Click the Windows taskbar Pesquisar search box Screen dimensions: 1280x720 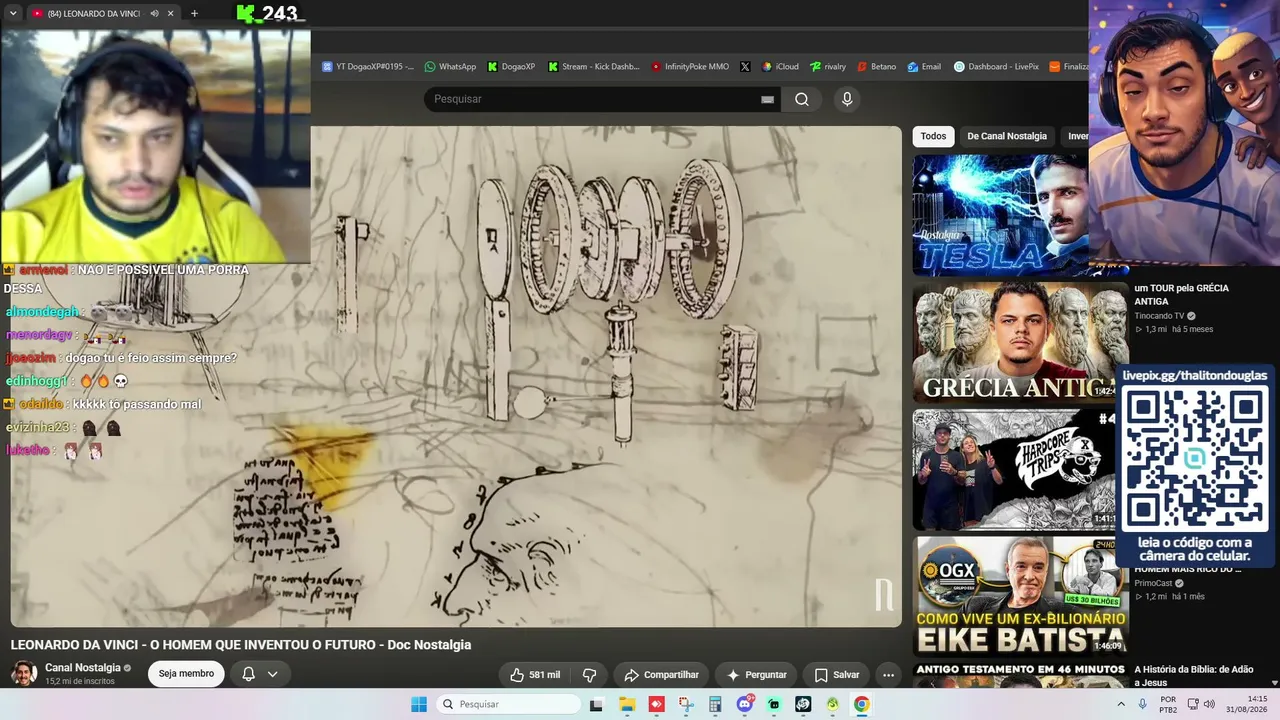(x=509, y=704)
